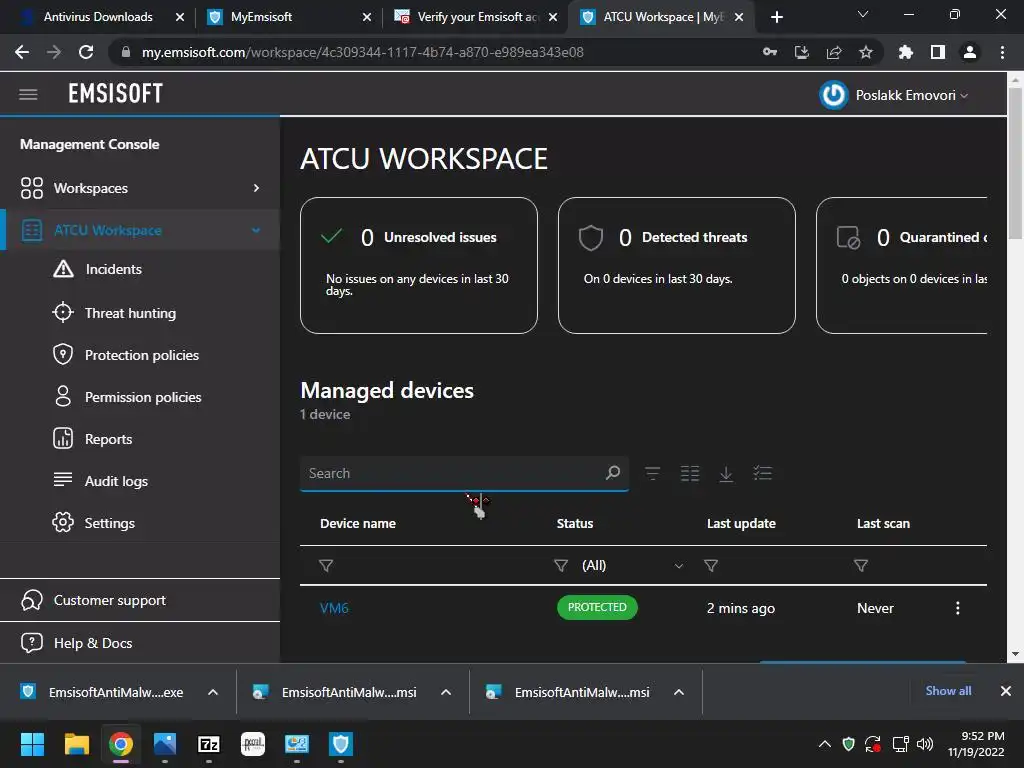This screenshot has height=768, width=1024.
Task: Click the Customer support headset icon
Action: tap(31, 600)
